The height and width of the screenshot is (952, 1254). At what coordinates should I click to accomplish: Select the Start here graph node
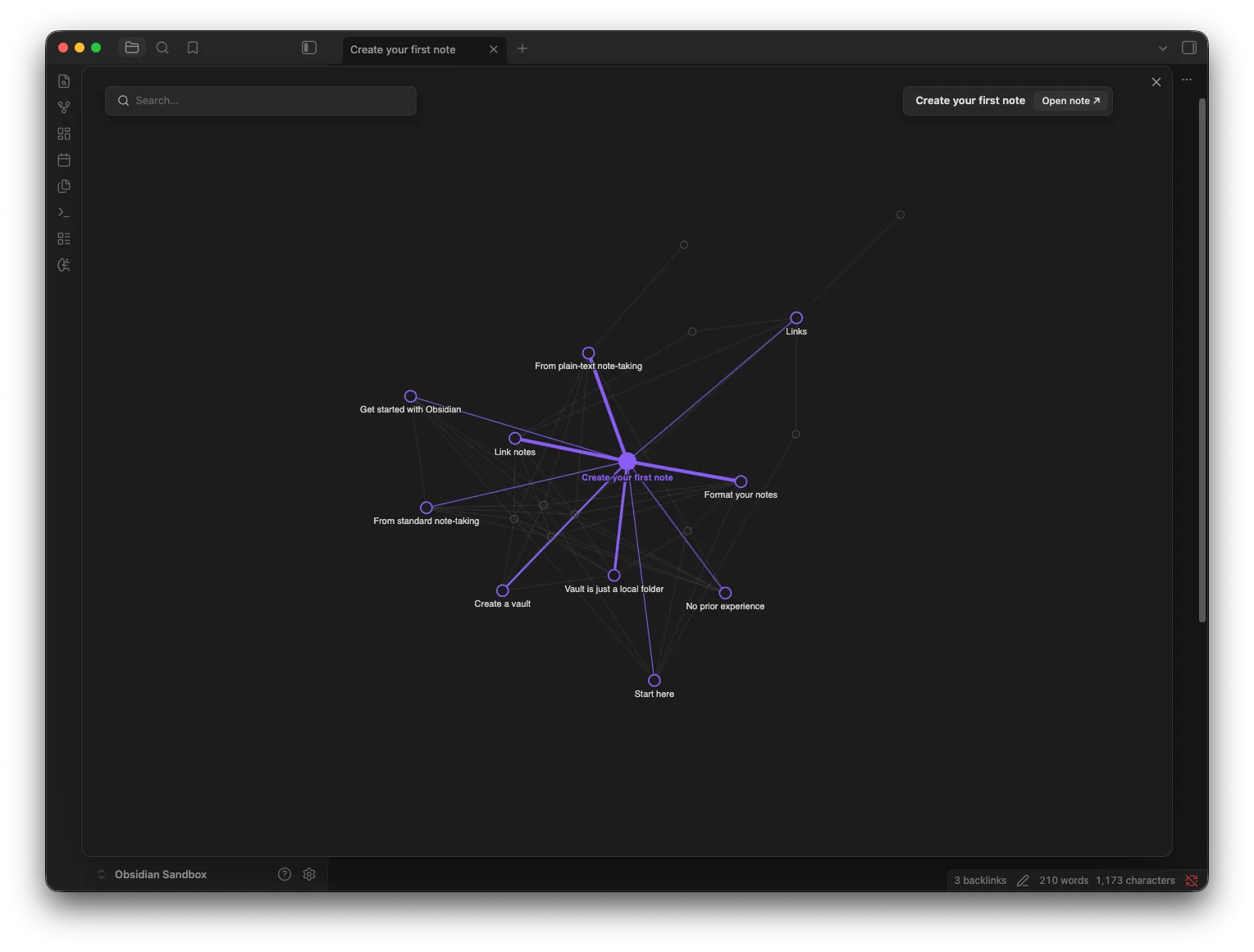(x=654, y=681)
